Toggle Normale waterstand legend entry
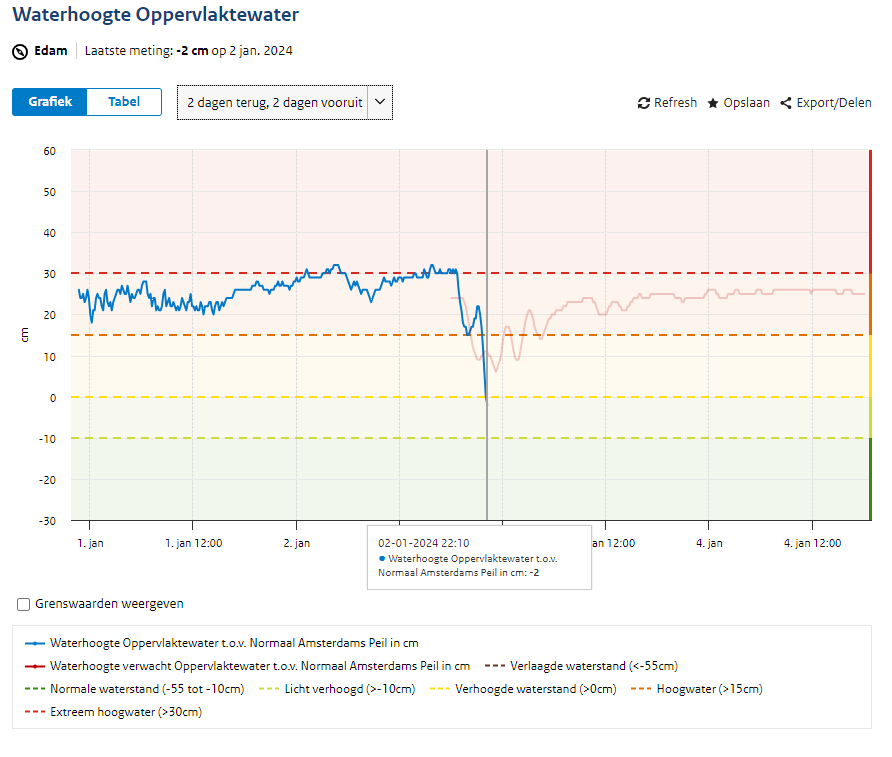Viewport: 892px width, 757px height. [x=134, y=689]
